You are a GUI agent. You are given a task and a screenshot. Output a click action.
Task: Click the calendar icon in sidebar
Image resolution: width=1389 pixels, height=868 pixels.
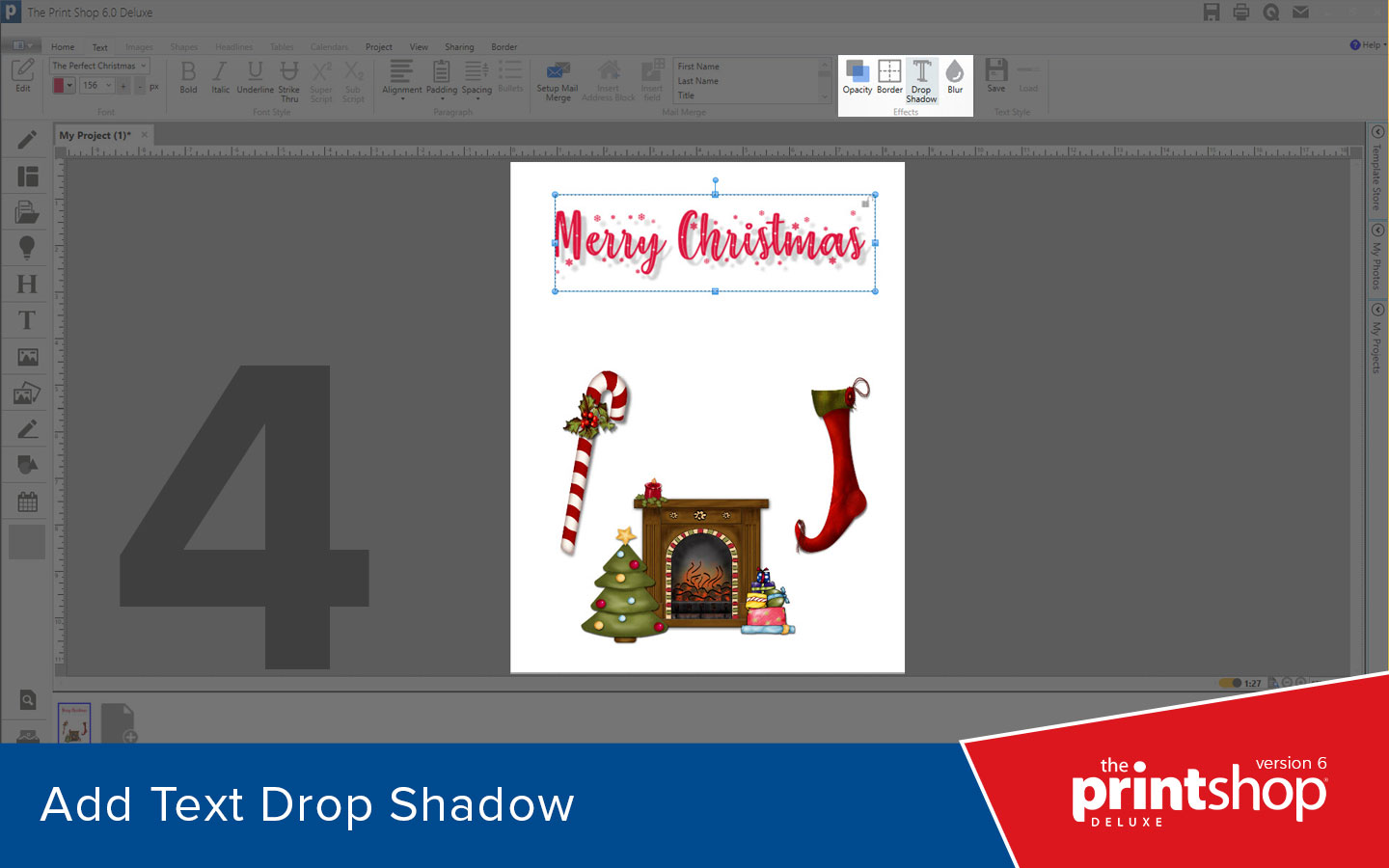27,502
